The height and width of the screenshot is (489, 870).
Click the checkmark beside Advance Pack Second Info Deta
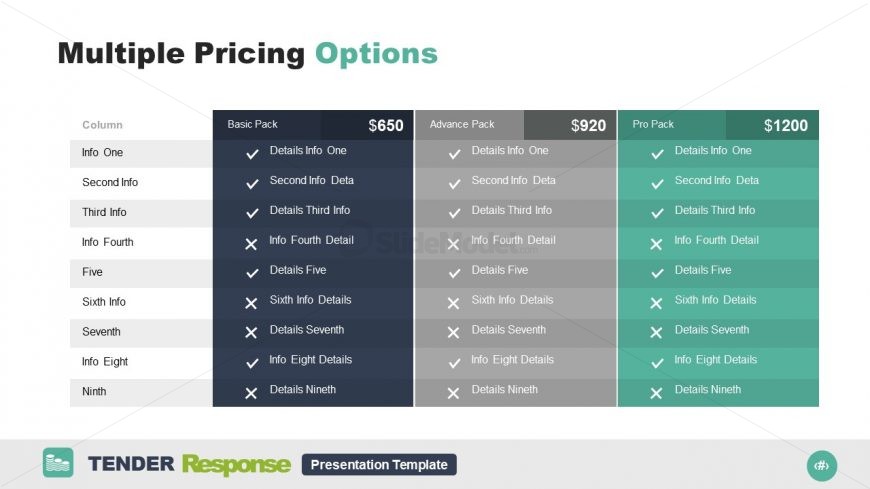coord(454,184)
